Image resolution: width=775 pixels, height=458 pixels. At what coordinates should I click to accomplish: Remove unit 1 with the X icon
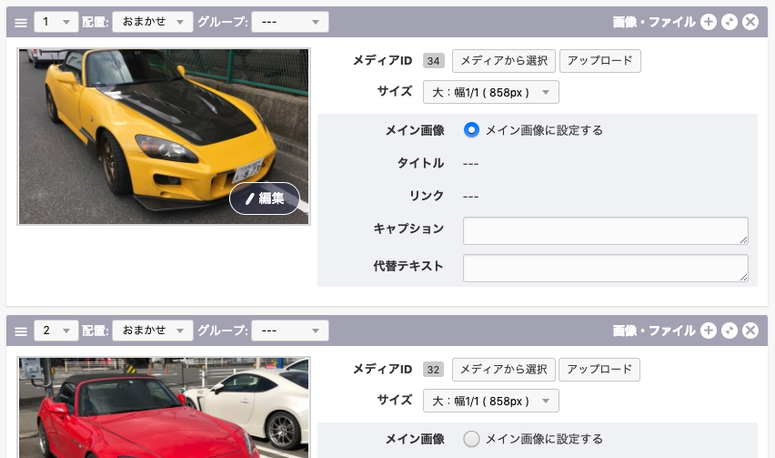pyautogui.click(x=750, y=22)
